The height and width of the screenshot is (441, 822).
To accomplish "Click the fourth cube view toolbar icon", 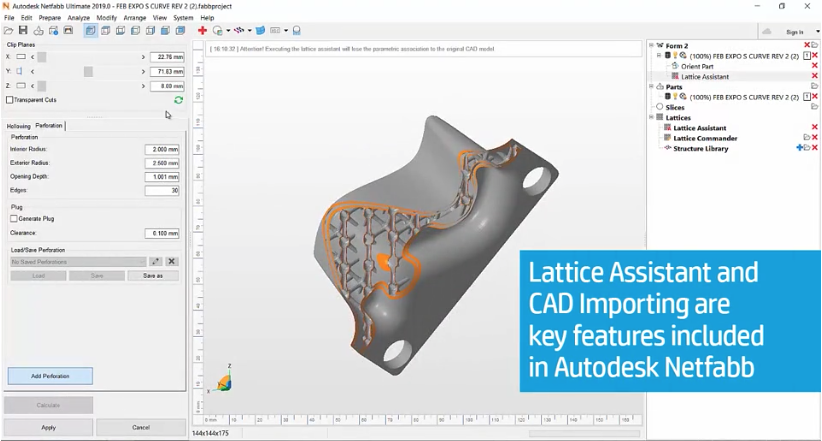I will 135,31.
